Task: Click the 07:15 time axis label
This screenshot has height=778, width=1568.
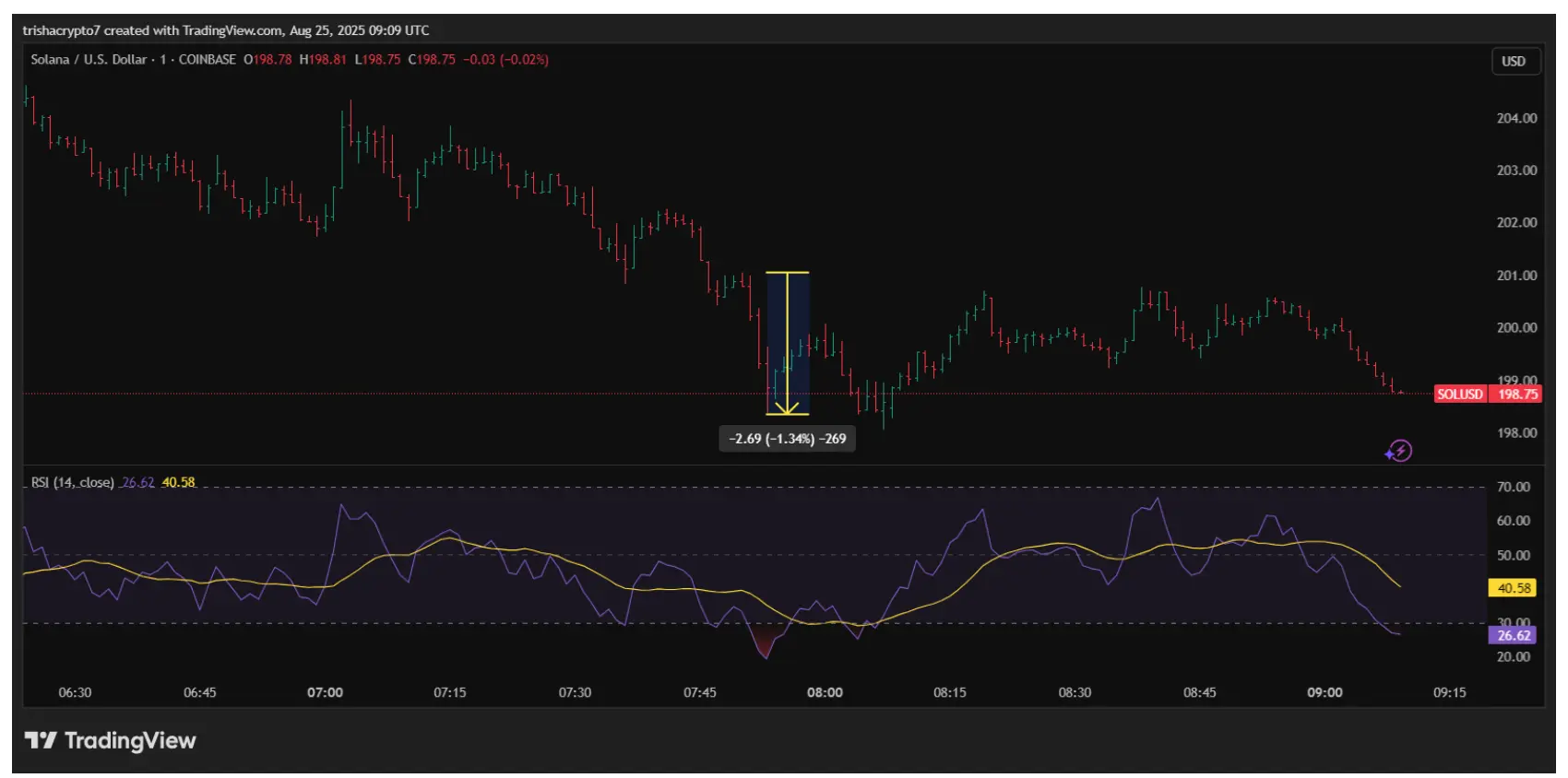Action: (x=449, y=692)
